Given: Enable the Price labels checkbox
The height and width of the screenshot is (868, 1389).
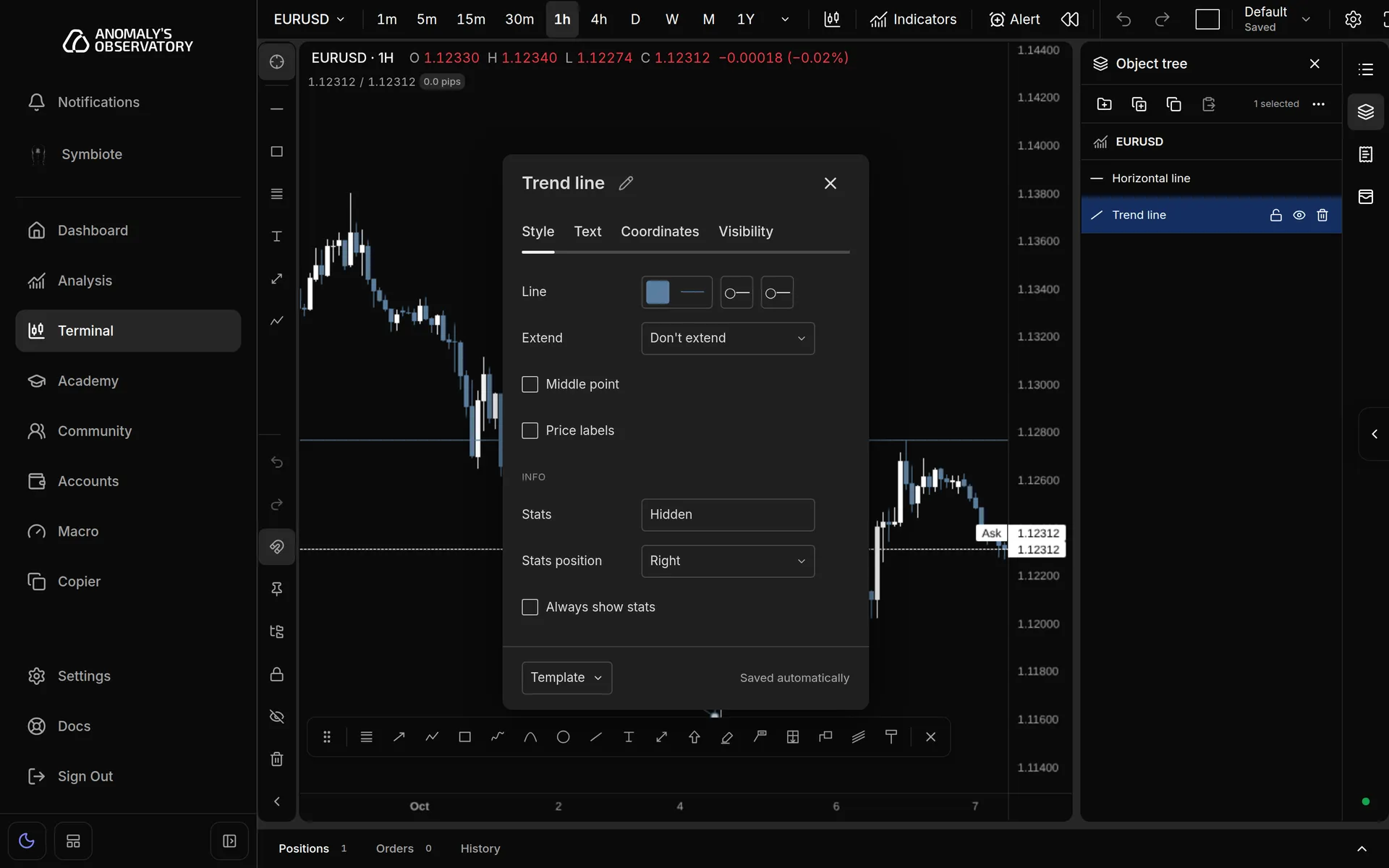Looking at the screenshot, I should click(x=530, y=430).
